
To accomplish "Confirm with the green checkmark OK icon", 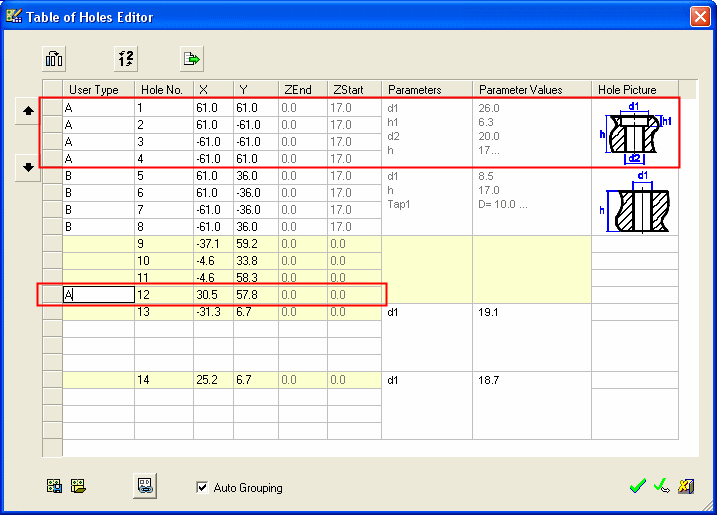I will tap(637, 487).
